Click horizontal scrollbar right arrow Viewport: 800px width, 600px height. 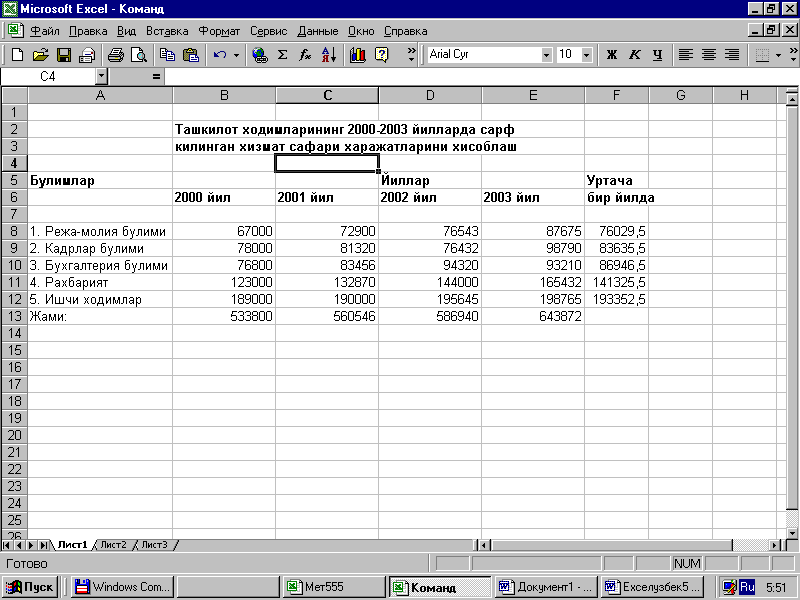776,545
